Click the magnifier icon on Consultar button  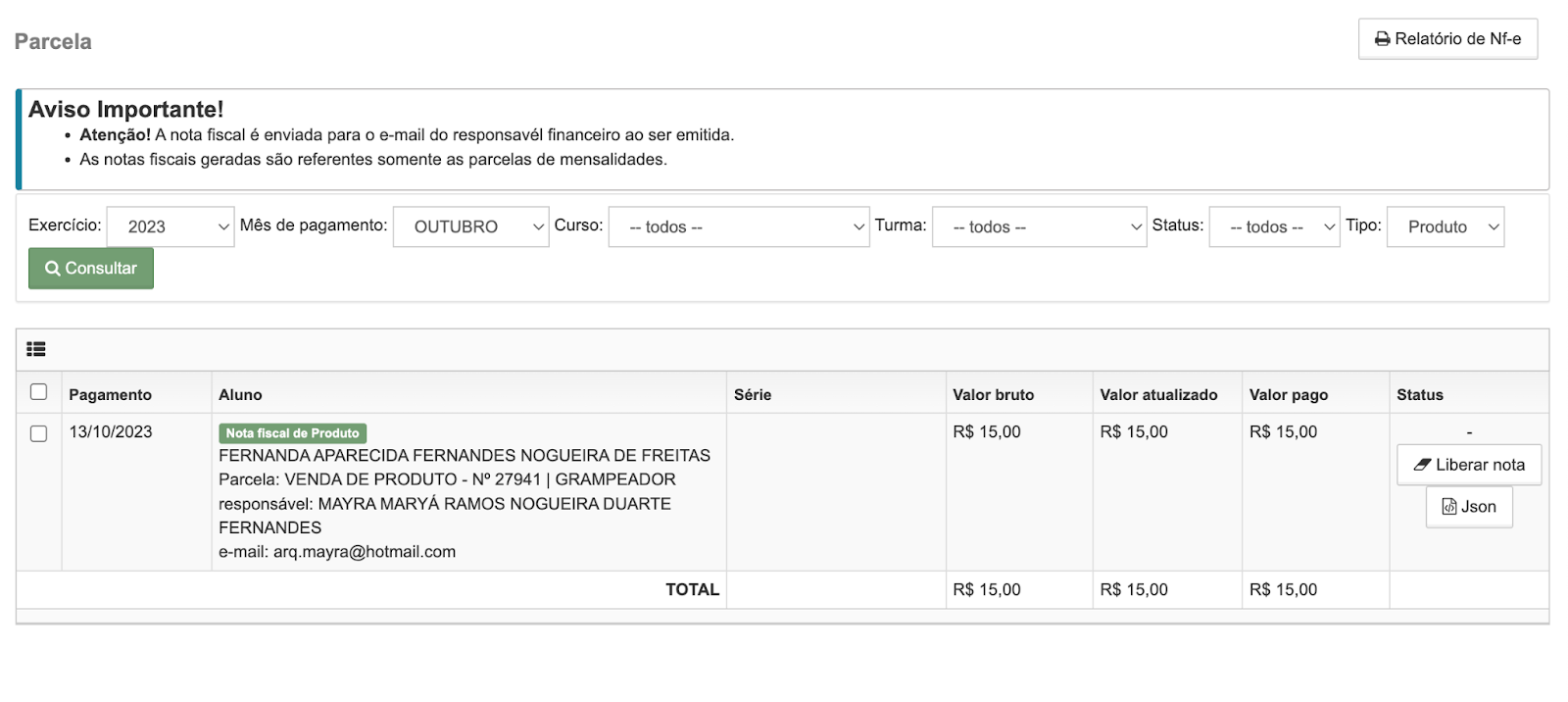tap(53, 269)
